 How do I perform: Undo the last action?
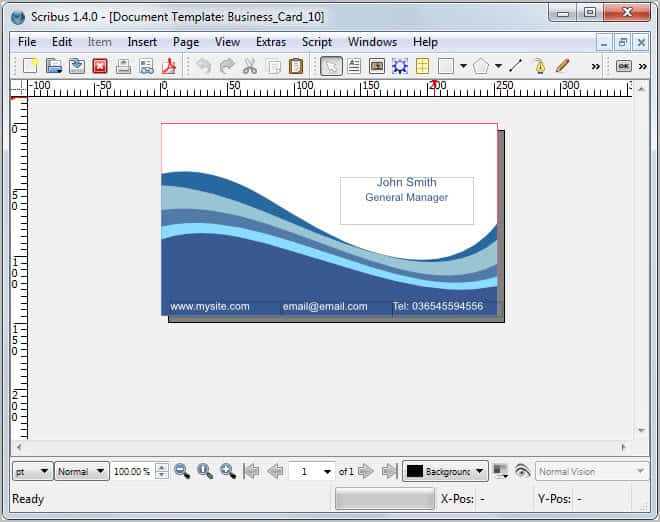(x=204, y=66)
